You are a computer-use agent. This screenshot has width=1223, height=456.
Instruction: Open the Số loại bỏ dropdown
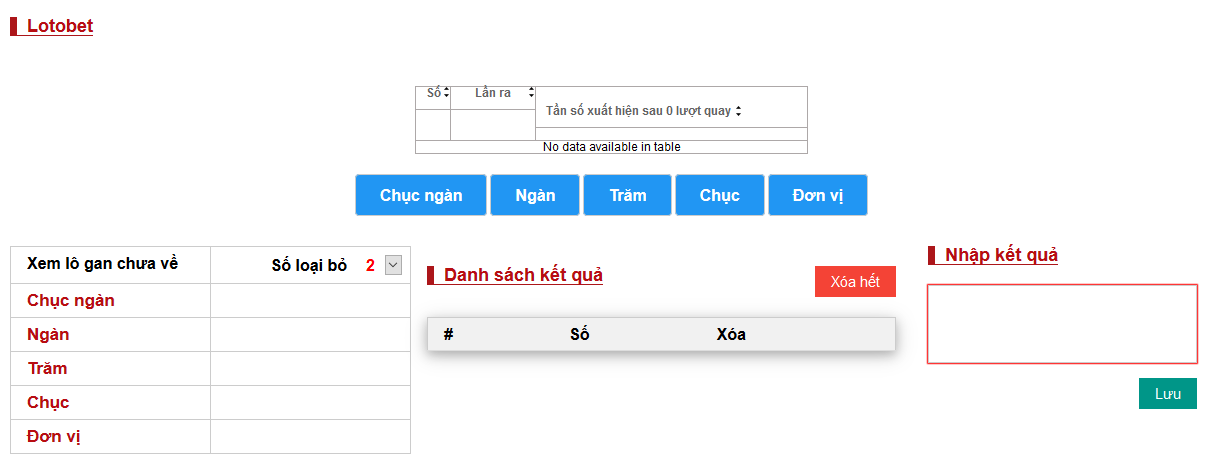[393, 265]
